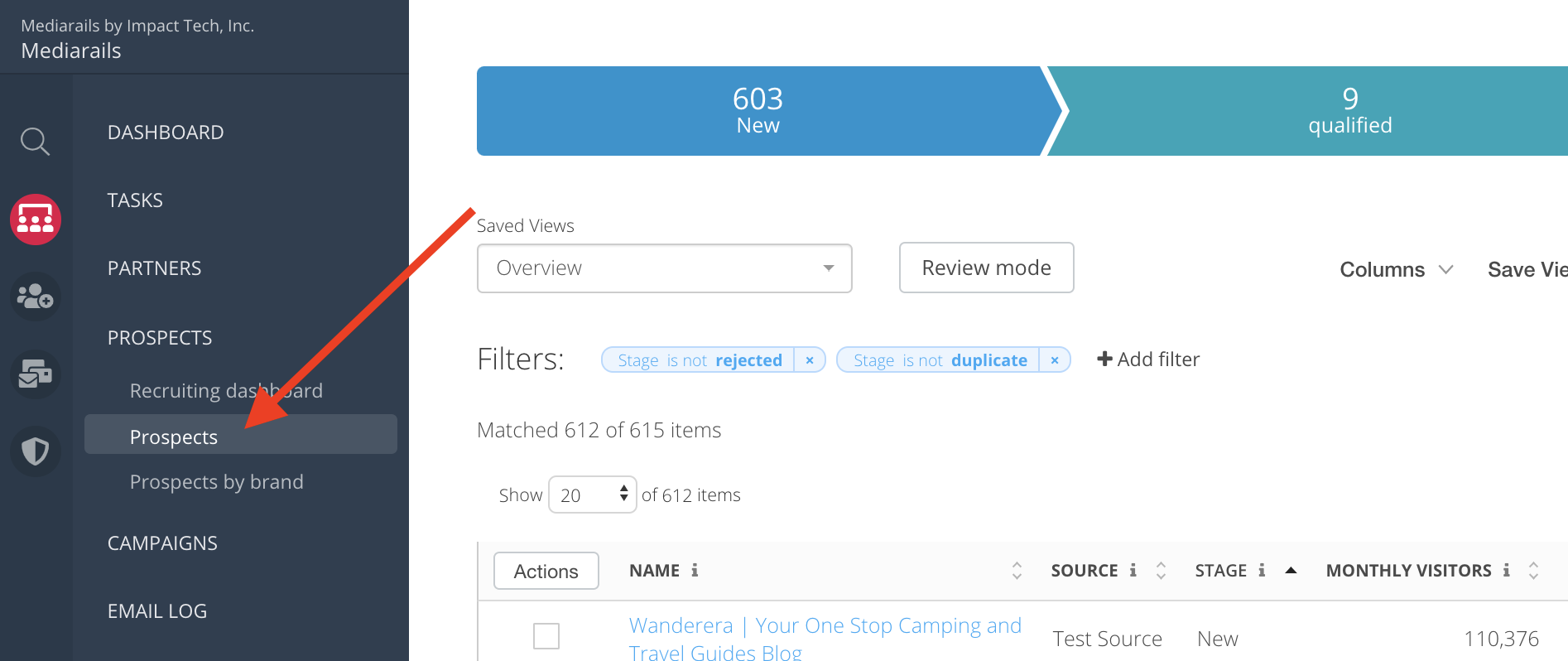The width and height of the screenshot is (1568, 661).
Task: Tick the checkbox for the Wanderera row
Action: 546,636
